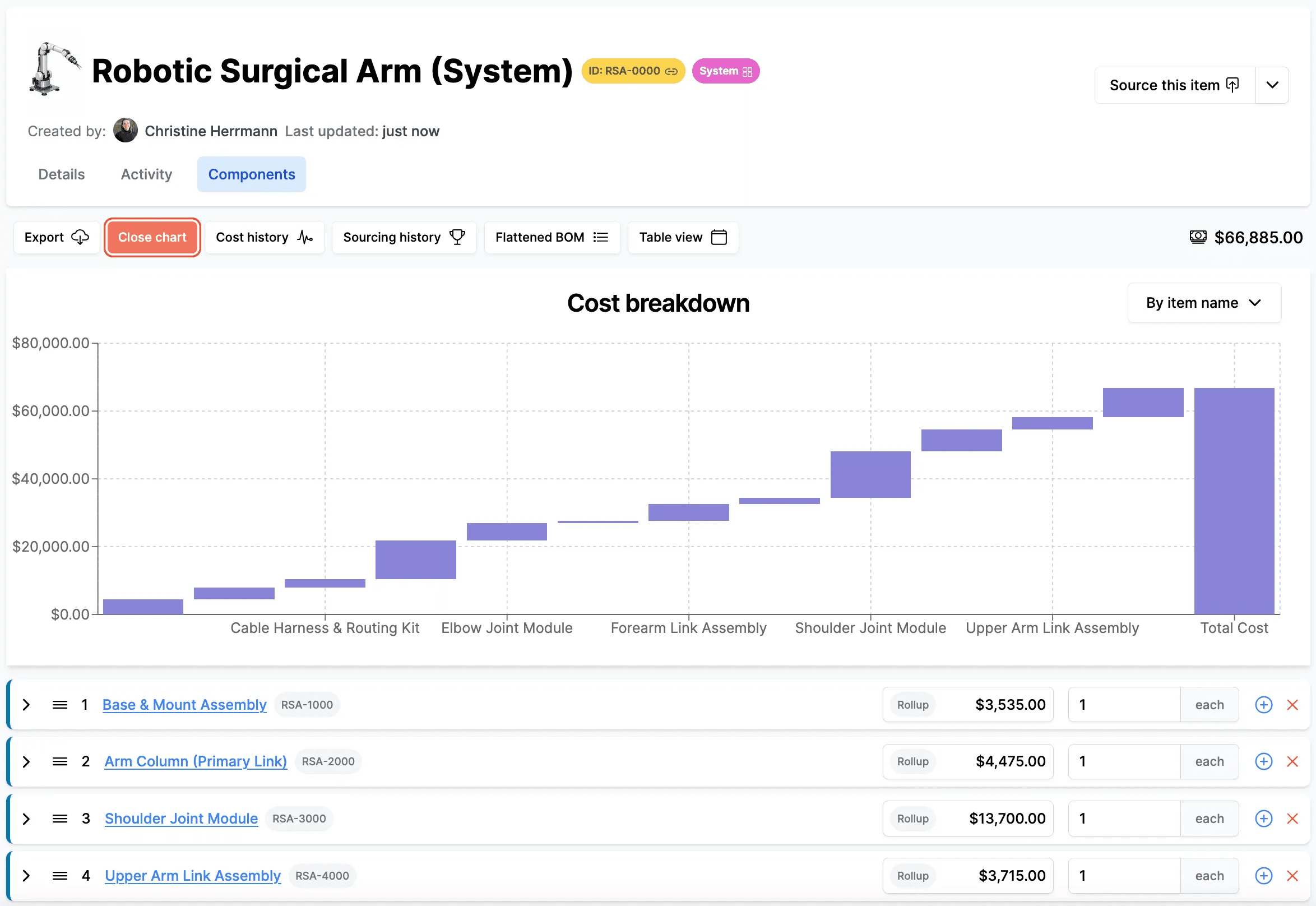Image resolution: width=1316 pixels, height=906 pixels.
Task: Expand the Base & Mount Assembly row
Action: coord(26,705)
